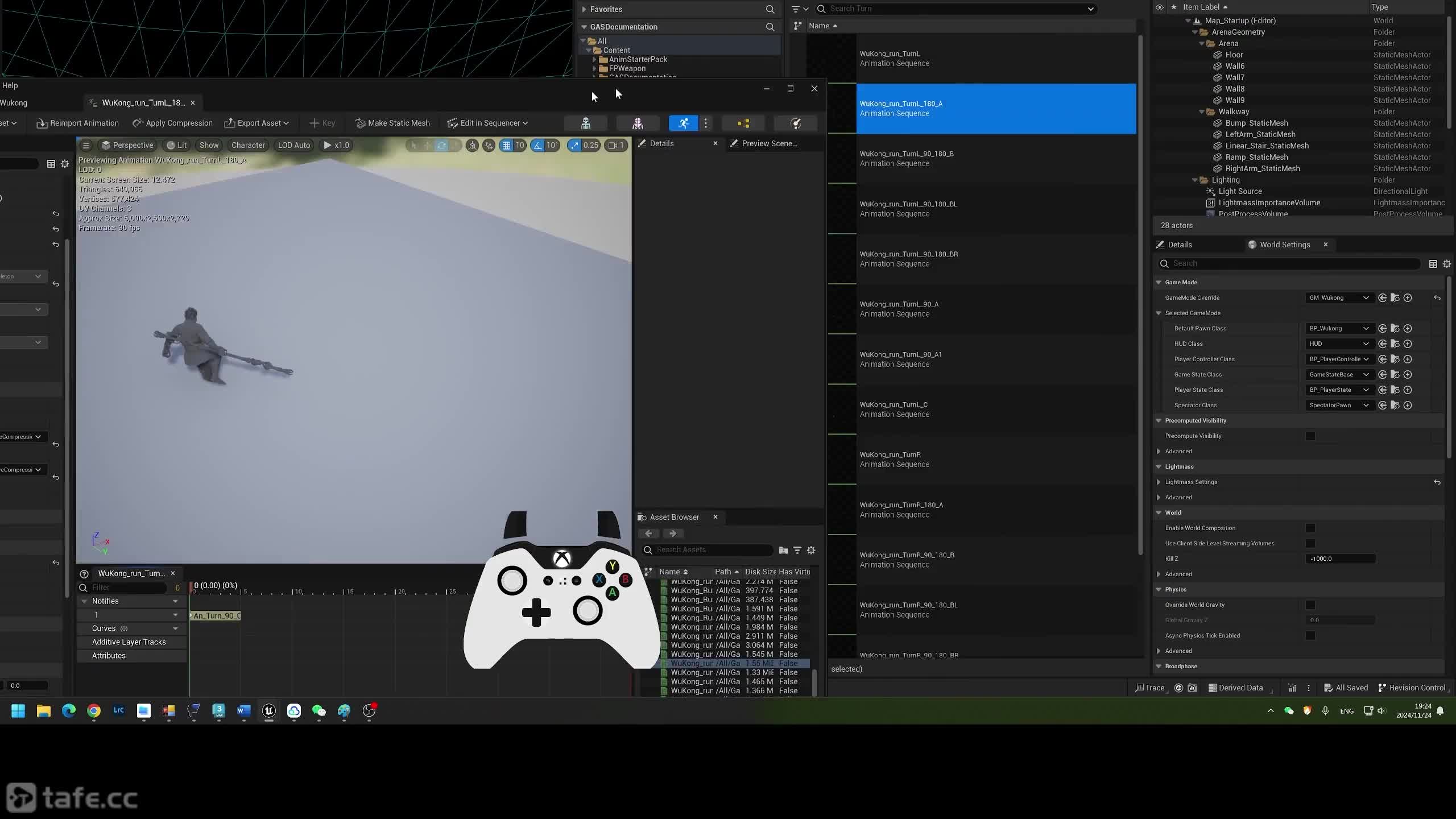Toggle the world/local coordinate space icon
This screenshot has height=819, width=1456.
(x=472, y=145)
